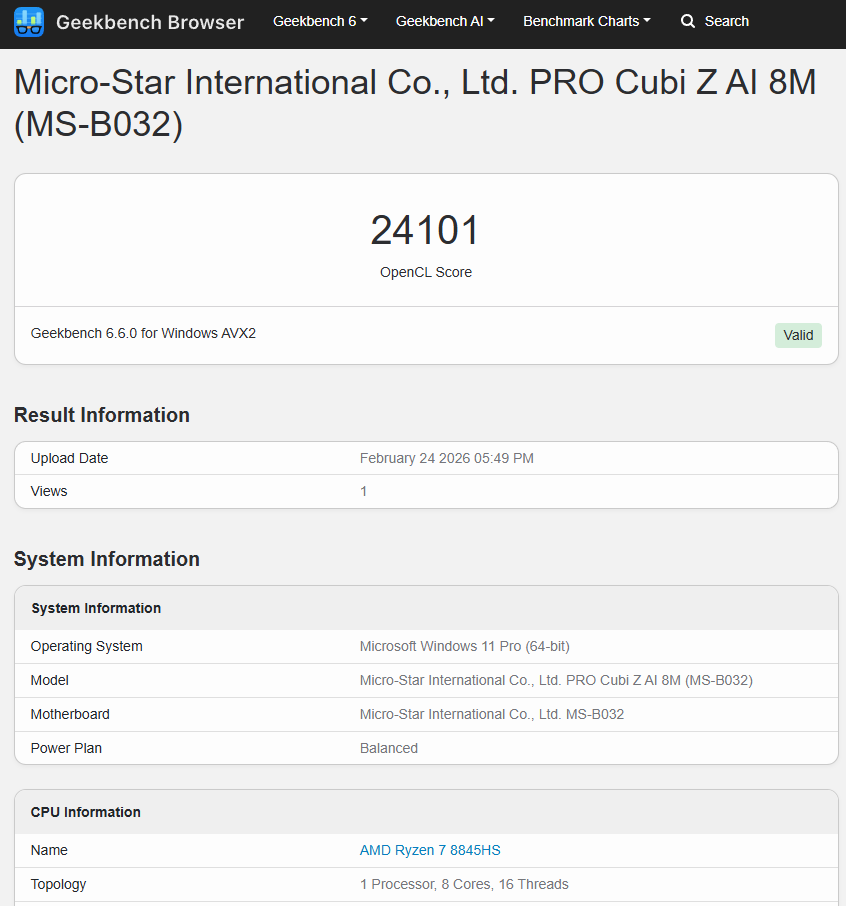Image resolution: width=846 pixels, height=906 pixels.
Task: Select the Search text in navbar
Action: click(x=726, y=21)
